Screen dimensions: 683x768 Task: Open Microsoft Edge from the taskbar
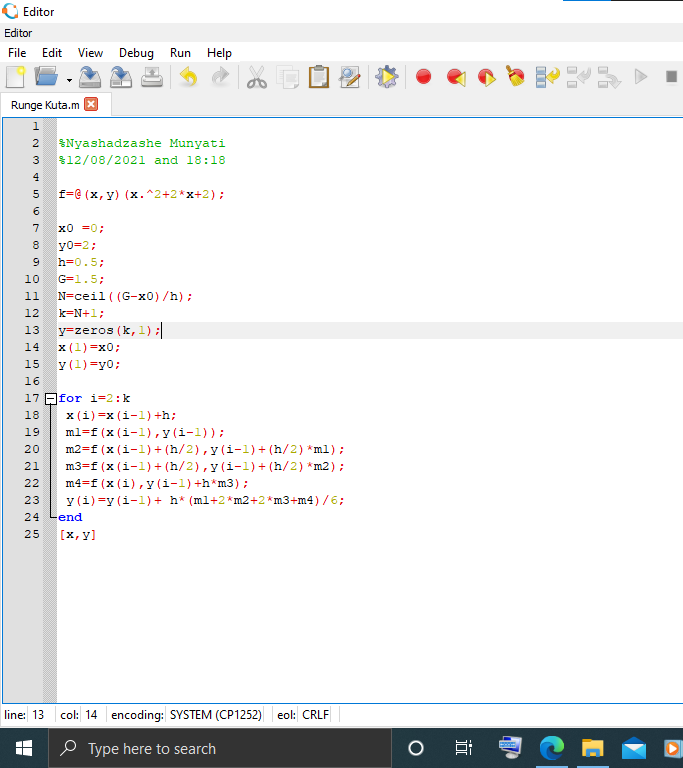(552, 748)
